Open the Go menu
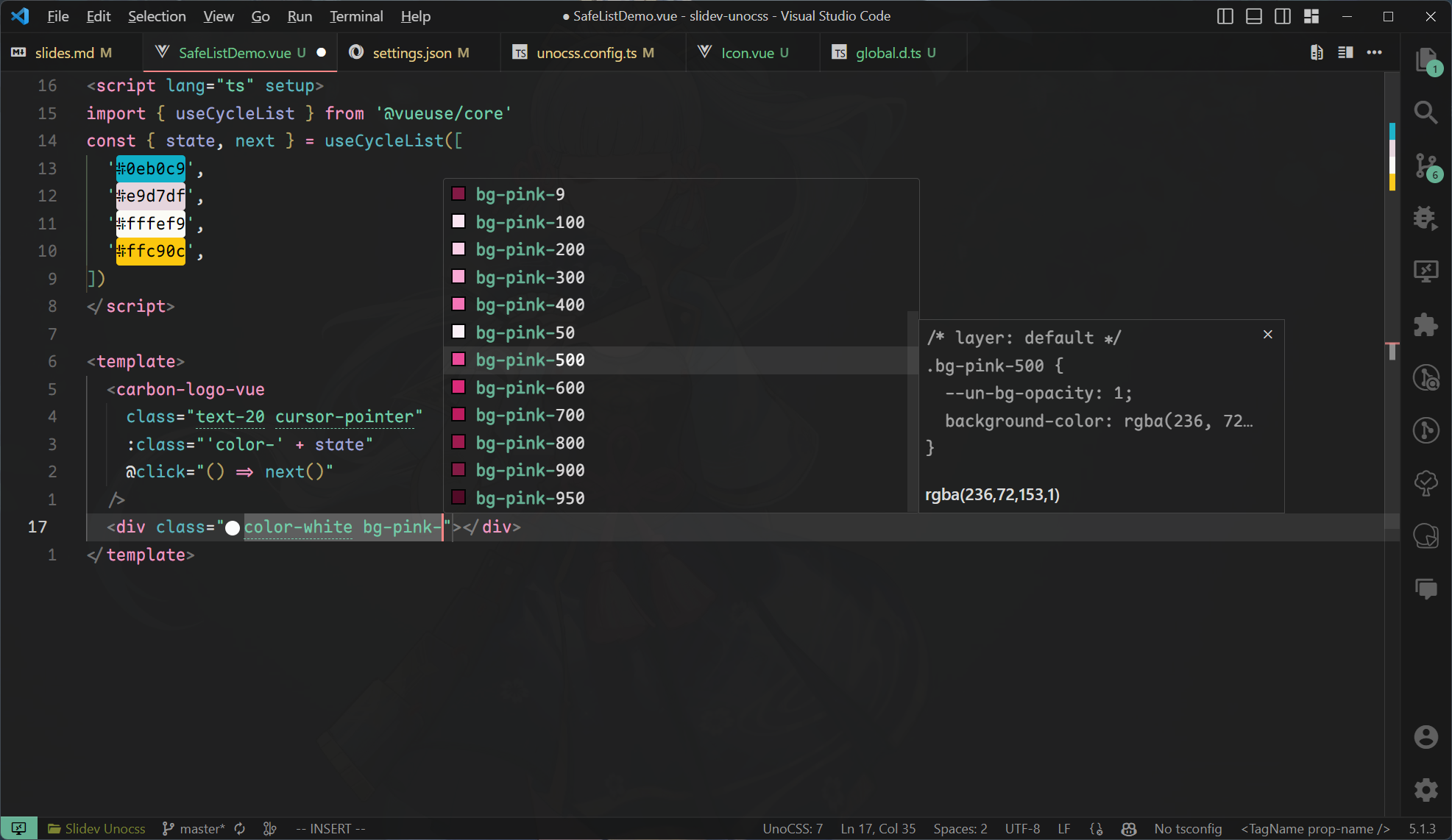This screenshot has width=1452, height=840. click(x=261, y=16)
